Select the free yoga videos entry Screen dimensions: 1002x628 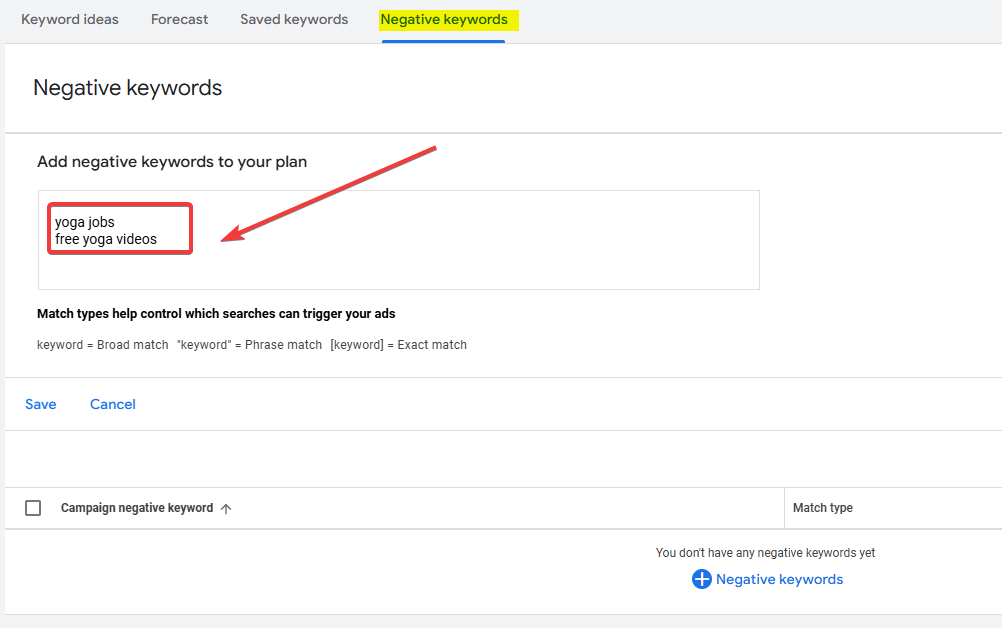[x=104, y=238]
